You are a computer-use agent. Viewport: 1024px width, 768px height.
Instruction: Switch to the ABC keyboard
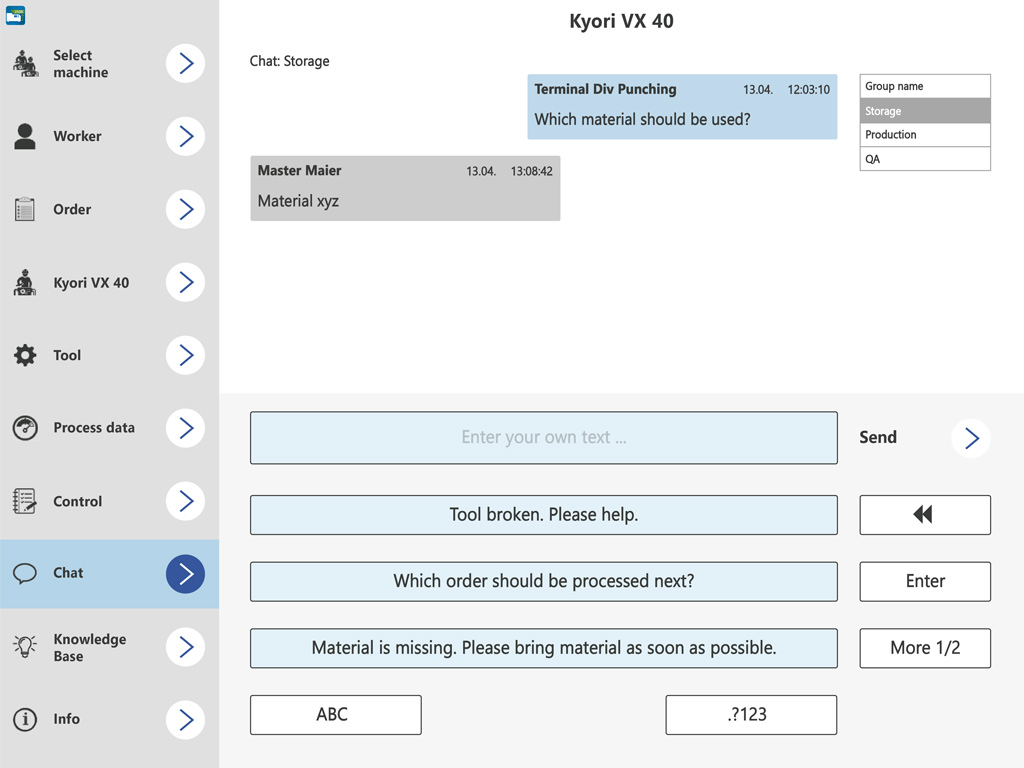point(335,715)
